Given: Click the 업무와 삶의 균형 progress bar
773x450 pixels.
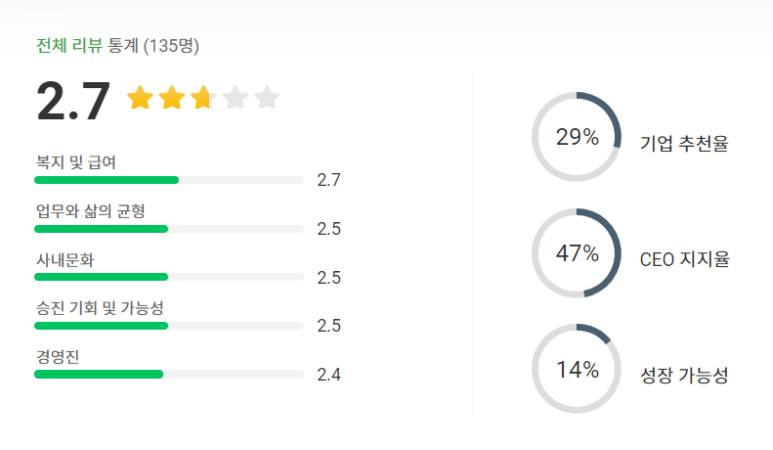Looking at the screenshot, I should point(169,229).
